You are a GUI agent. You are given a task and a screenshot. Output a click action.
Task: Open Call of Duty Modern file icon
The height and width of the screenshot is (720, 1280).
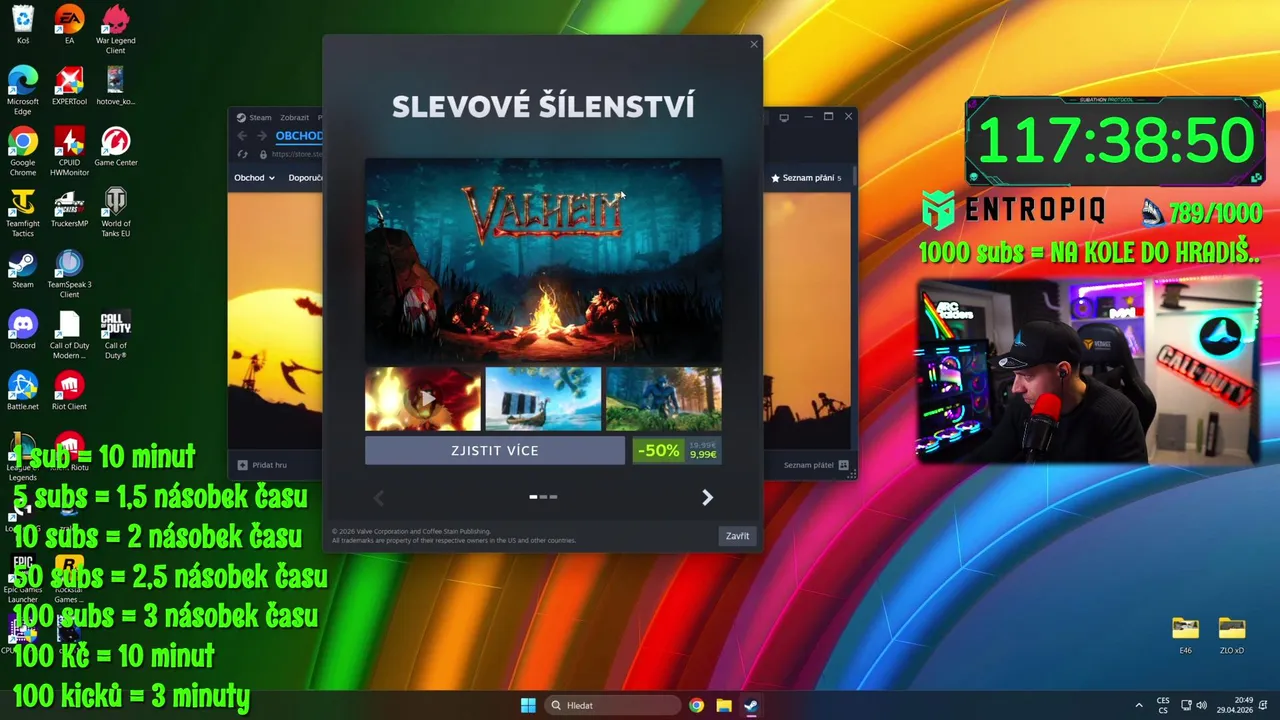coord(69,335)
